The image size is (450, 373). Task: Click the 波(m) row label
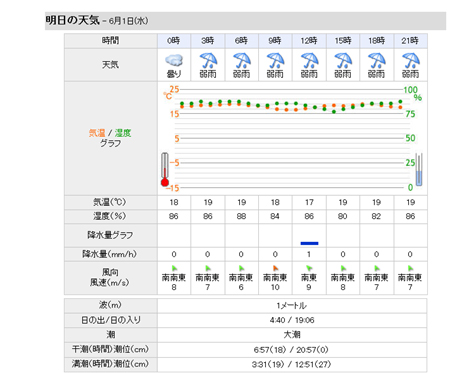[x=111, y=305]
